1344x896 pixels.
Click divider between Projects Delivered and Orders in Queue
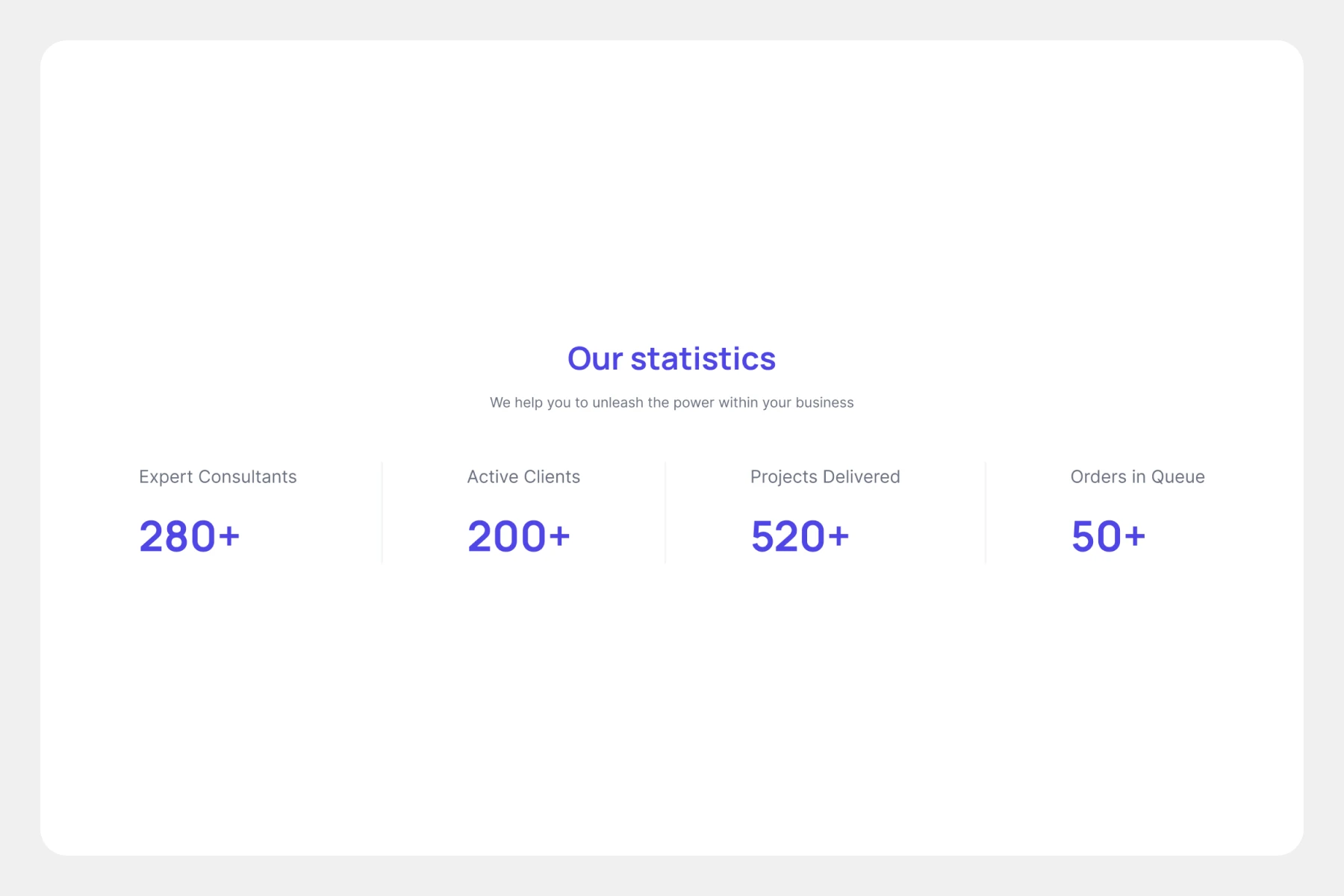[986, 513]
